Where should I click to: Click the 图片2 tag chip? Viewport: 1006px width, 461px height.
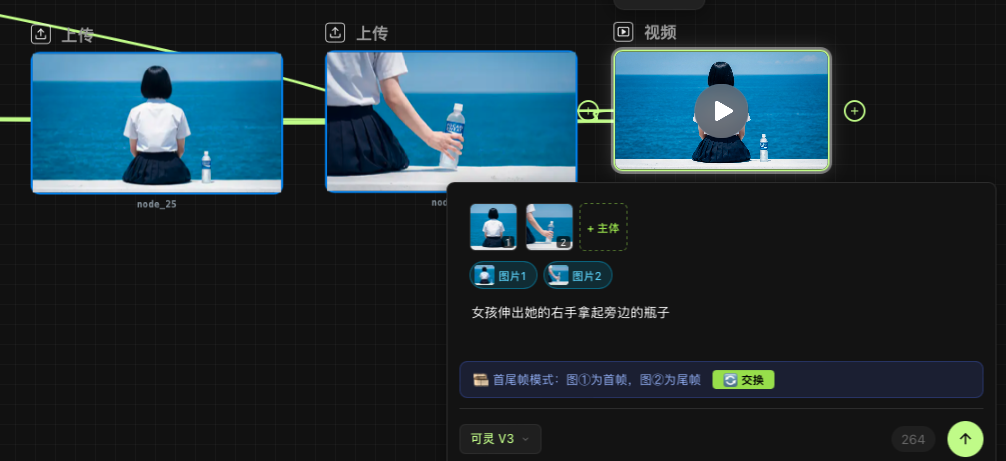(x=577, y=275)
